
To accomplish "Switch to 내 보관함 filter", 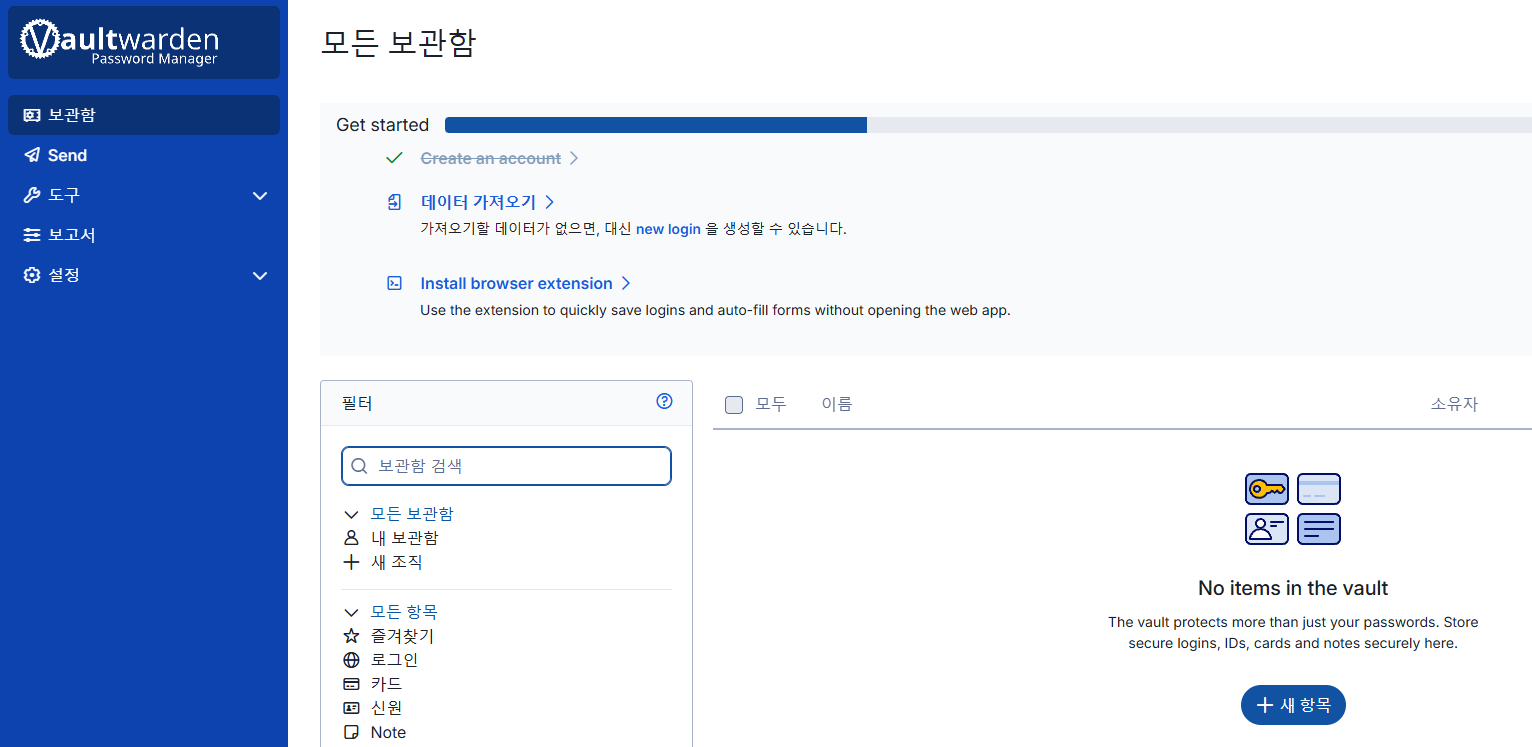I will click(x=404, y=537).
